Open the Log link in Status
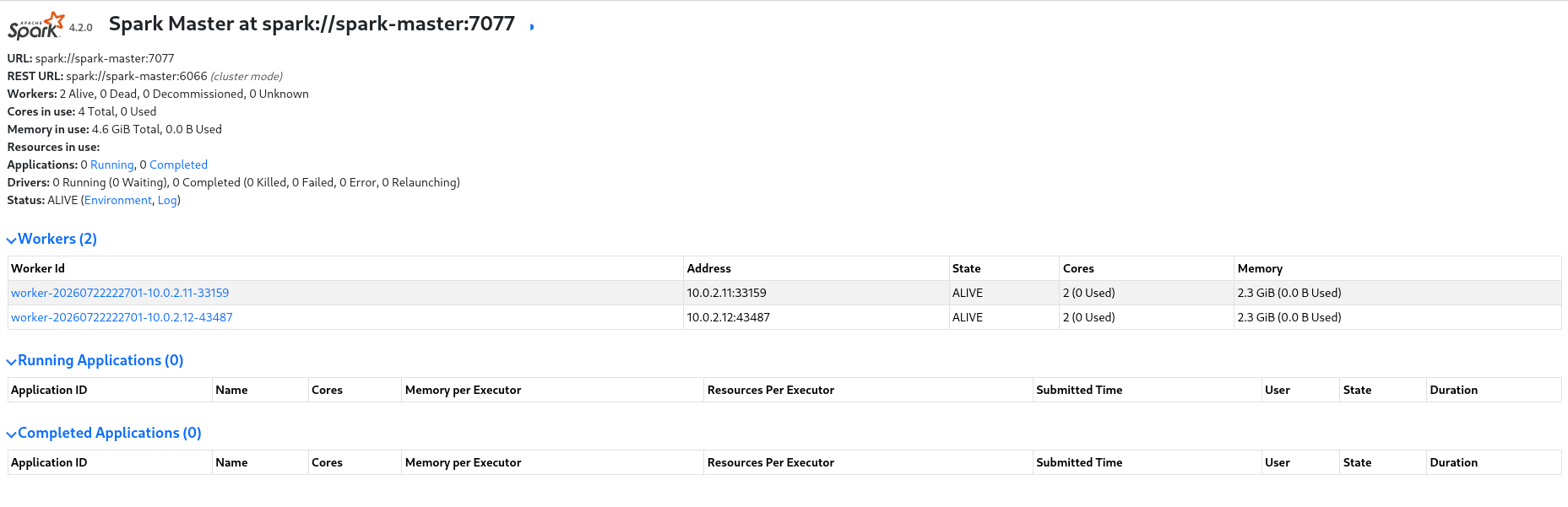 pyautogui.click(x=167, y=200)
